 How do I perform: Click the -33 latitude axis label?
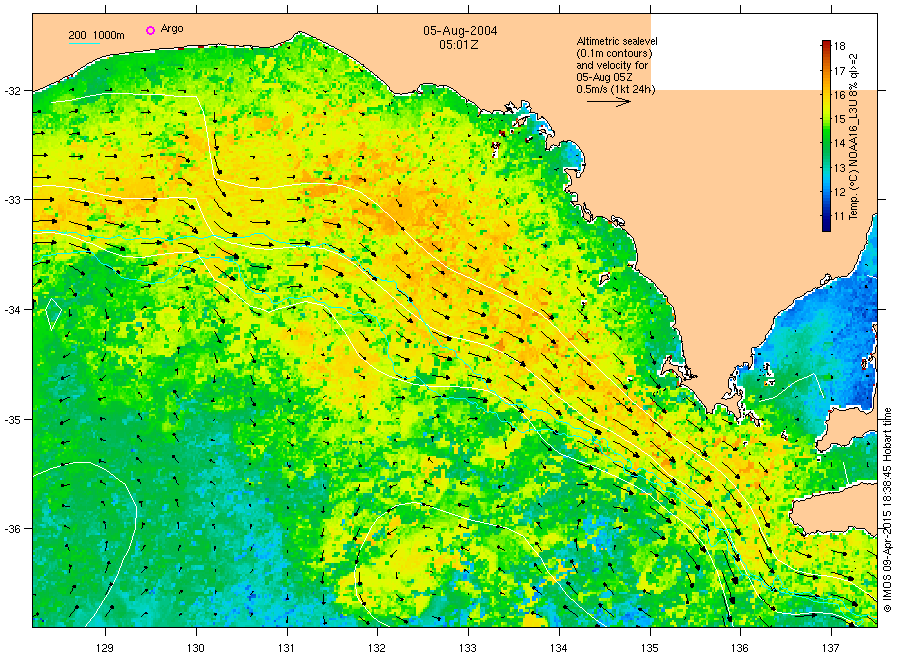pos(11,200)
